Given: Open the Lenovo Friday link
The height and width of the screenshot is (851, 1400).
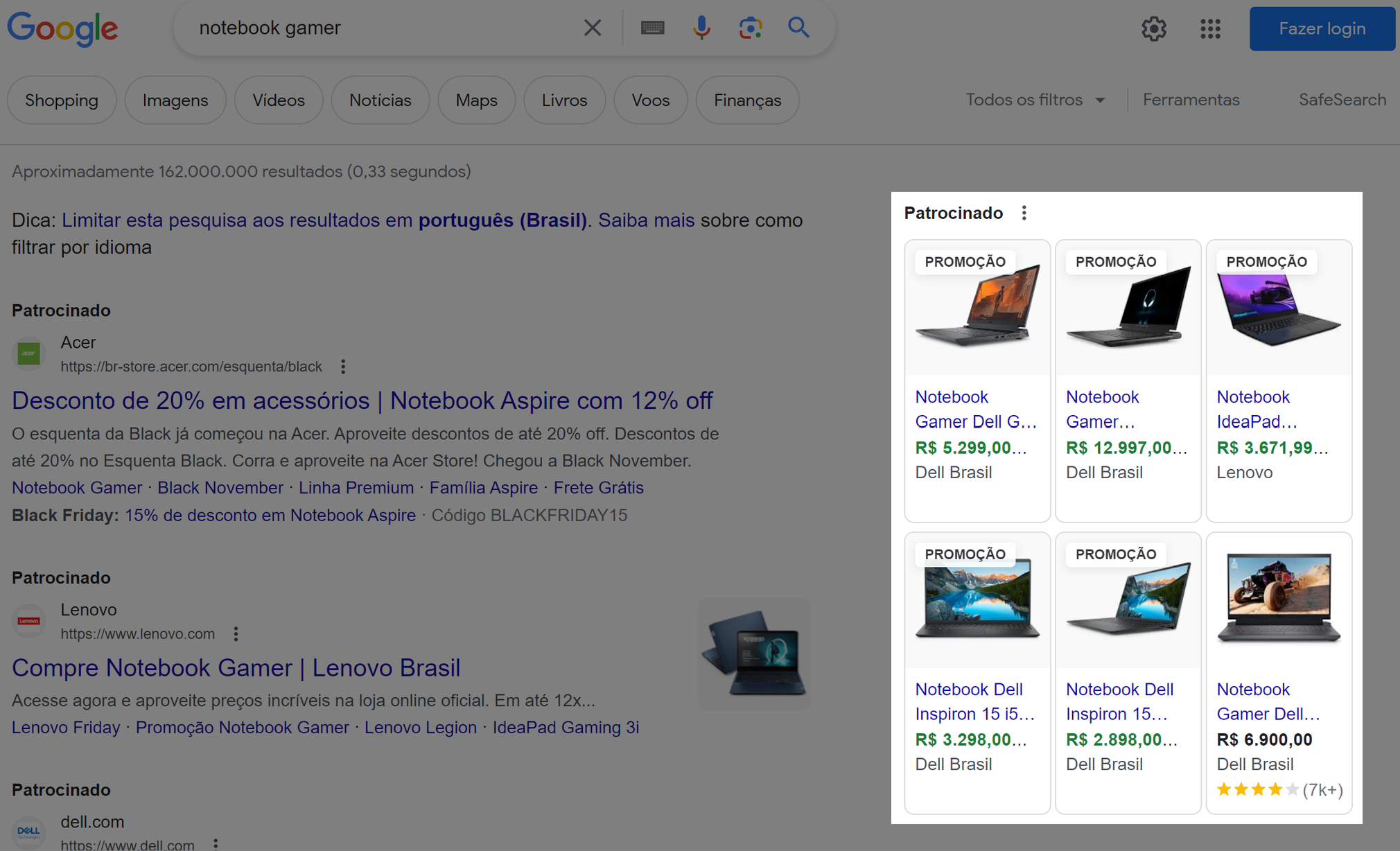Looking at the screenshot, I should coord(66,727).
